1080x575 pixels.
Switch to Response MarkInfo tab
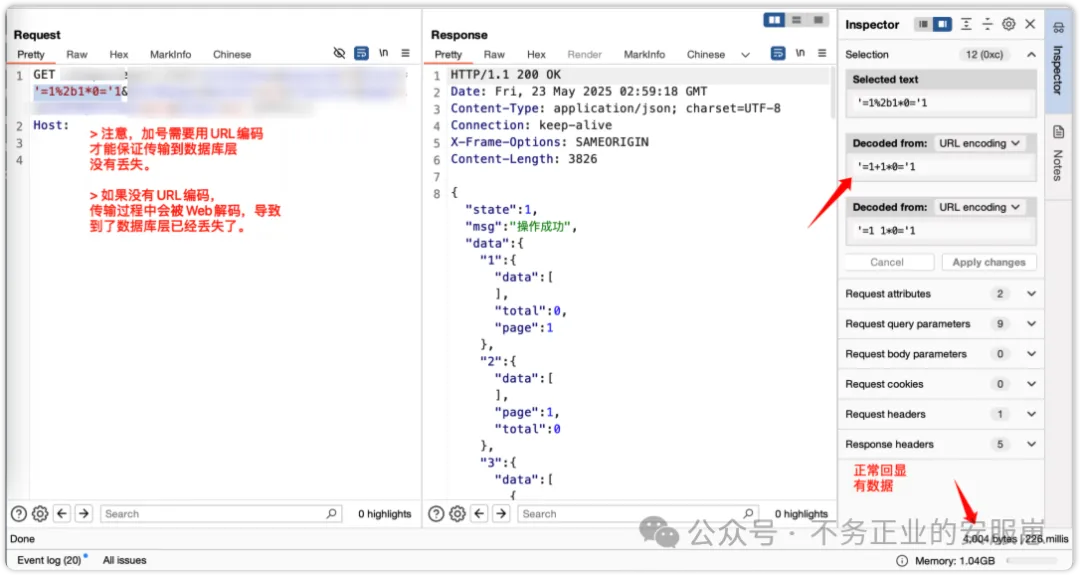(644, 54)
